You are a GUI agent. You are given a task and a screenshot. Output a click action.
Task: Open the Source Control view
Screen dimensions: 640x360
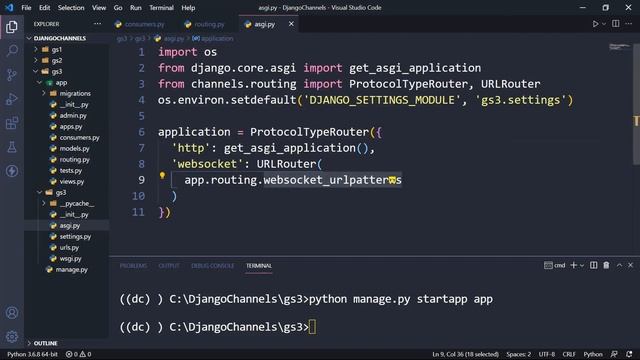12,75
